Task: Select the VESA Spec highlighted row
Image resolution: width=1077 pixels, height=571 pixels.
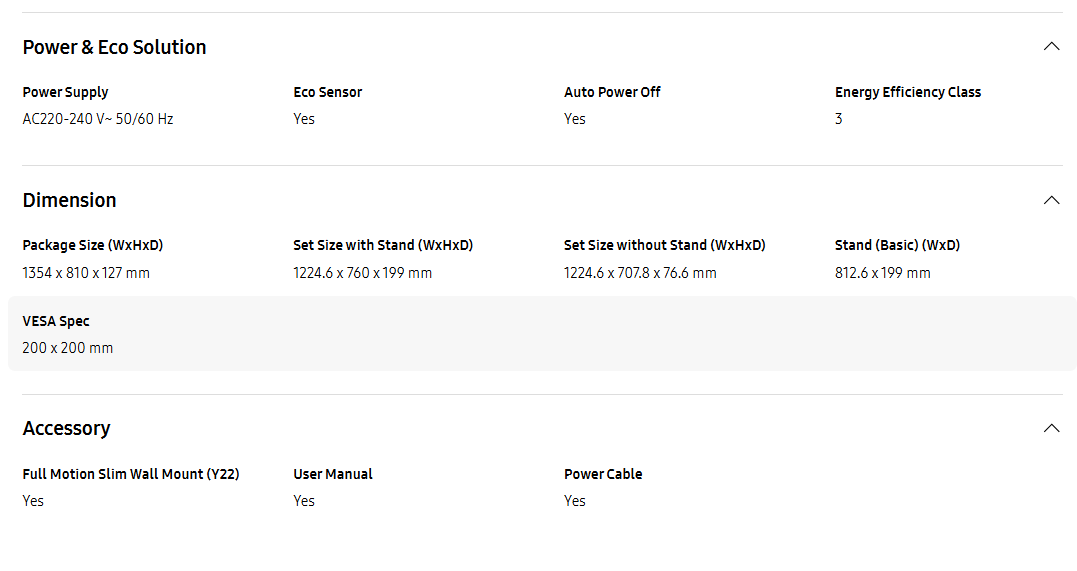Action: pos(542,334)
